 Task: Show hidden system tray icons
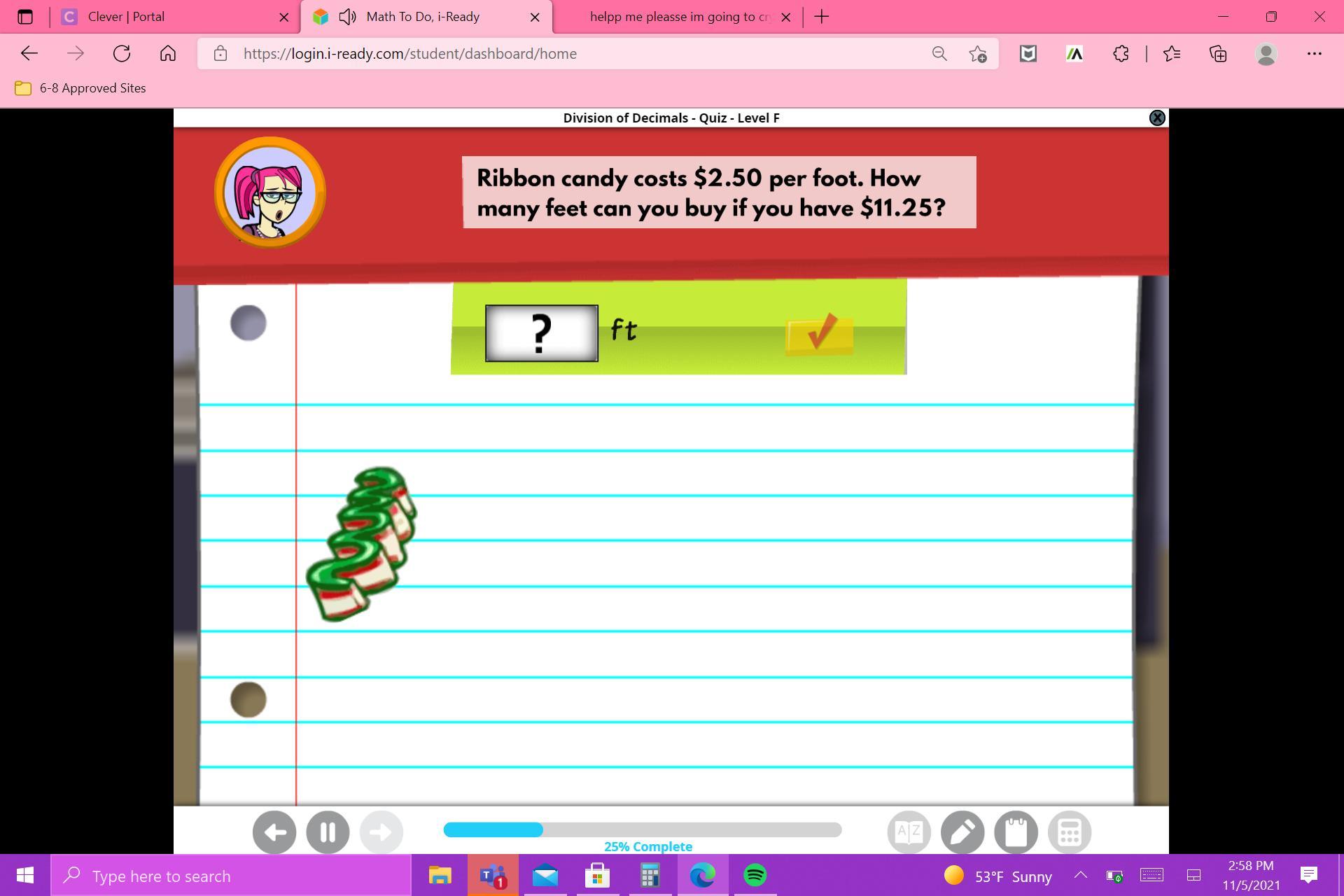click(1080, 875)
